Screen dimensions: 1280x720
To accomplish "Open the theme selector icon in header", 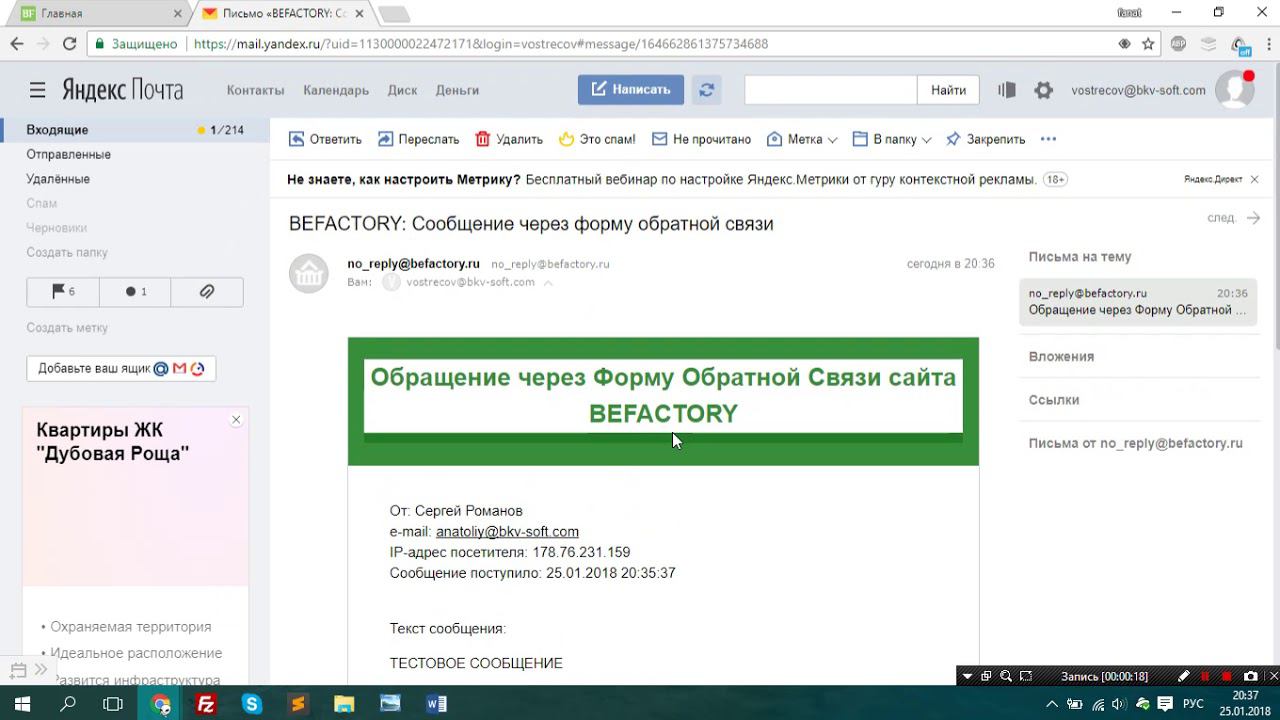I will (x=1006, y=90).
